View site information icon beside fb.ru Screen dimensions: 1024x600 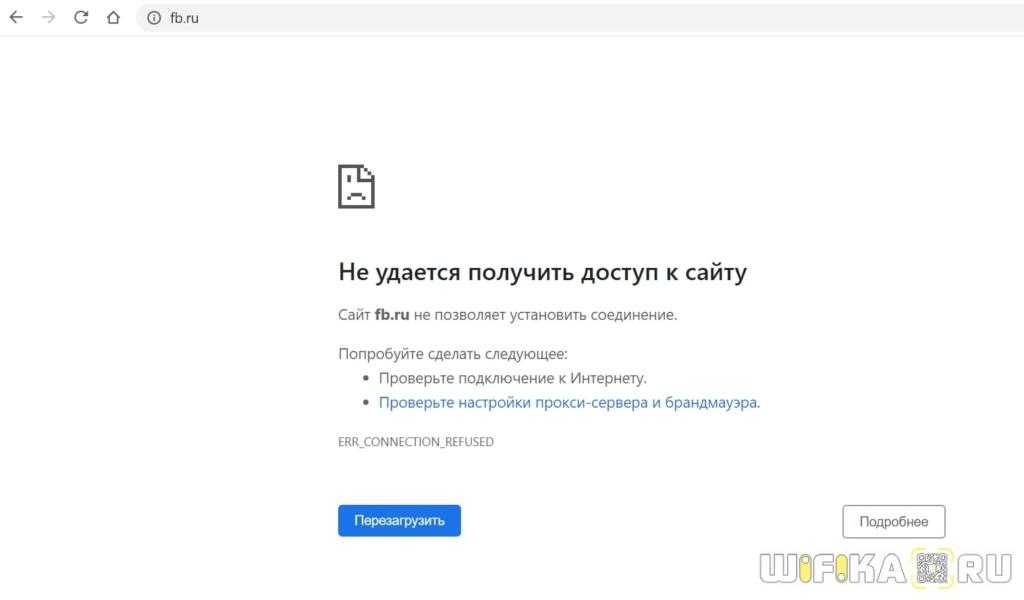154,18
